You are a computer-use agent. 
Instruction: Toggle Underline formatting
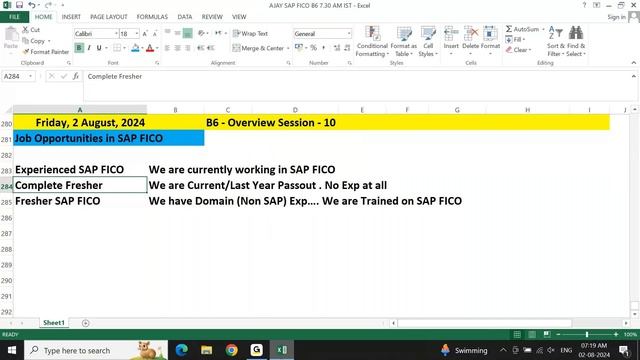(x=99, y=48)
